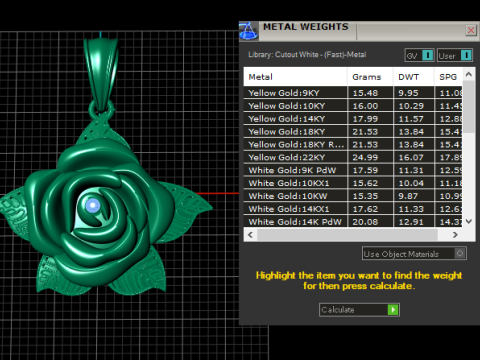This screenshot has height=360, width=480.
Task: Select the White Gold:9K PdW row
Action: pyautogui.click(x=353, y=170)
